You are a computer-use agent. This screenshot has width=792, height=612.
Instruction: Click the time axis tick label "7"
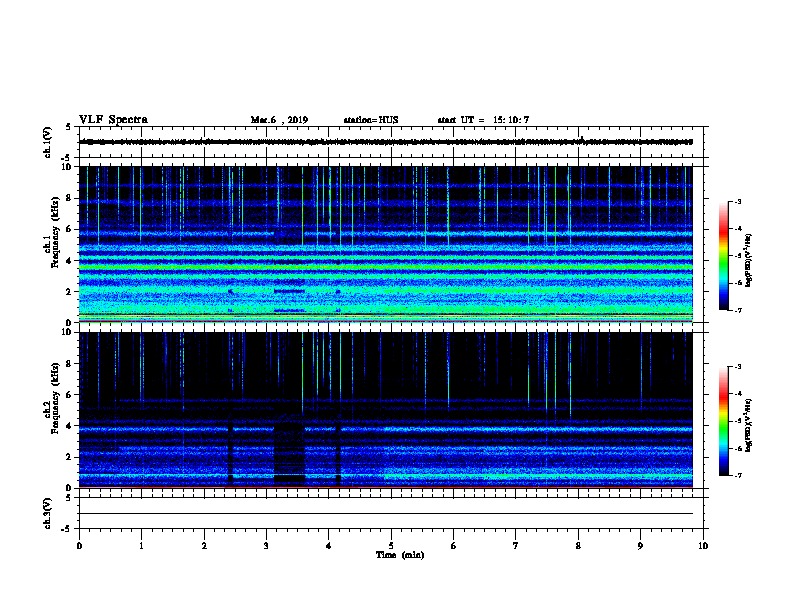tap(516, 546)
